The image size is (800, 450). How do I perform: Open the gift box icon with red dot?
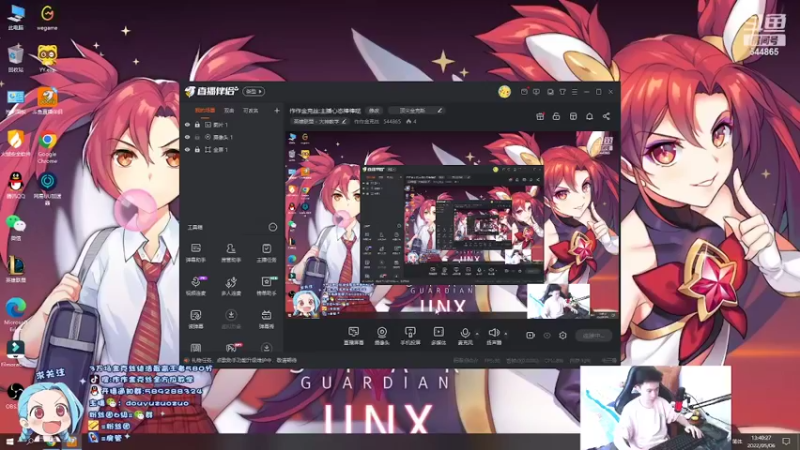(540, 116)
